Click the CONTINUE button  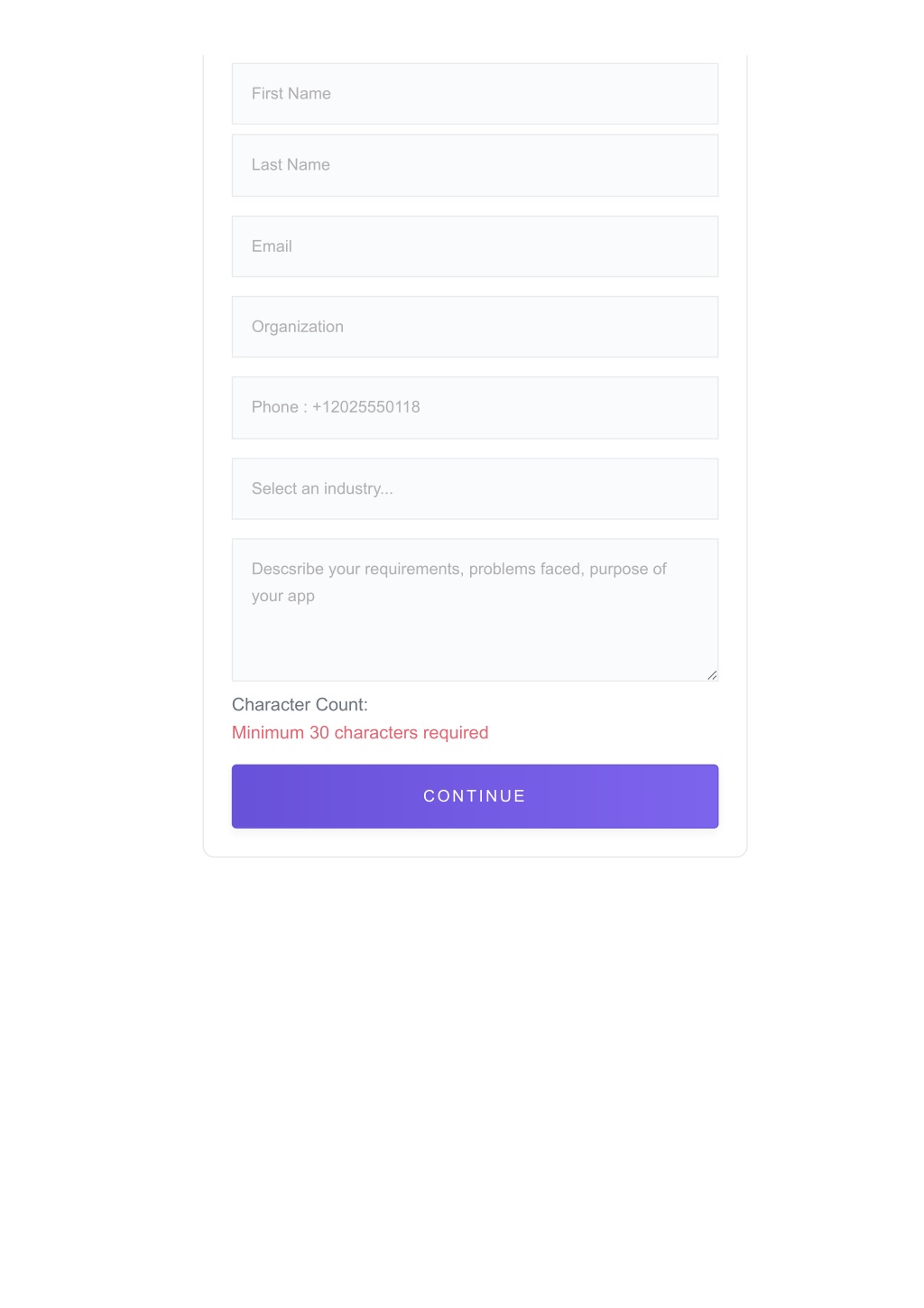point(475,796)
